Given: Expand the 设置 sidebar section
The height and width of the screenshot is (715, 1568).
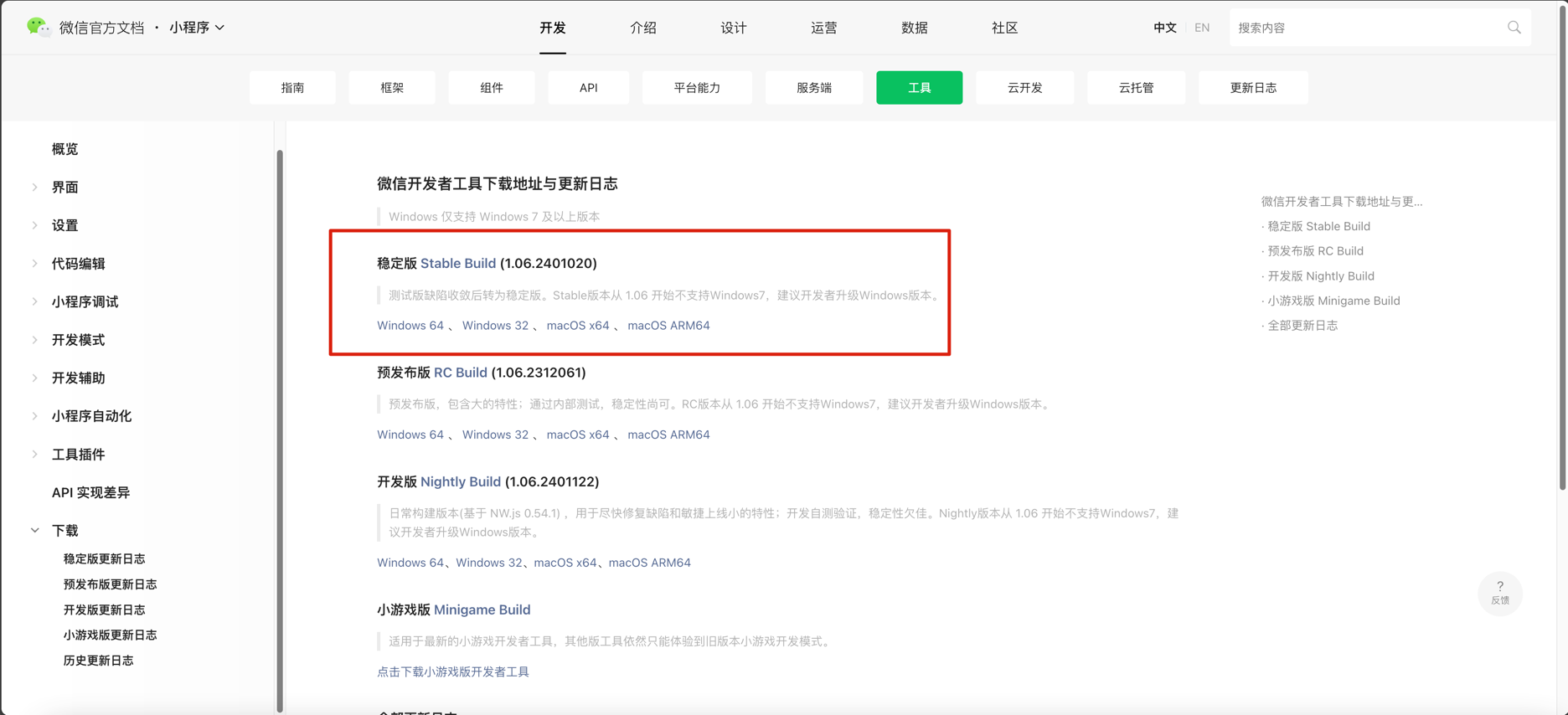Looking at the screenshot, I should pyautogui.click(x=35, y=225).
